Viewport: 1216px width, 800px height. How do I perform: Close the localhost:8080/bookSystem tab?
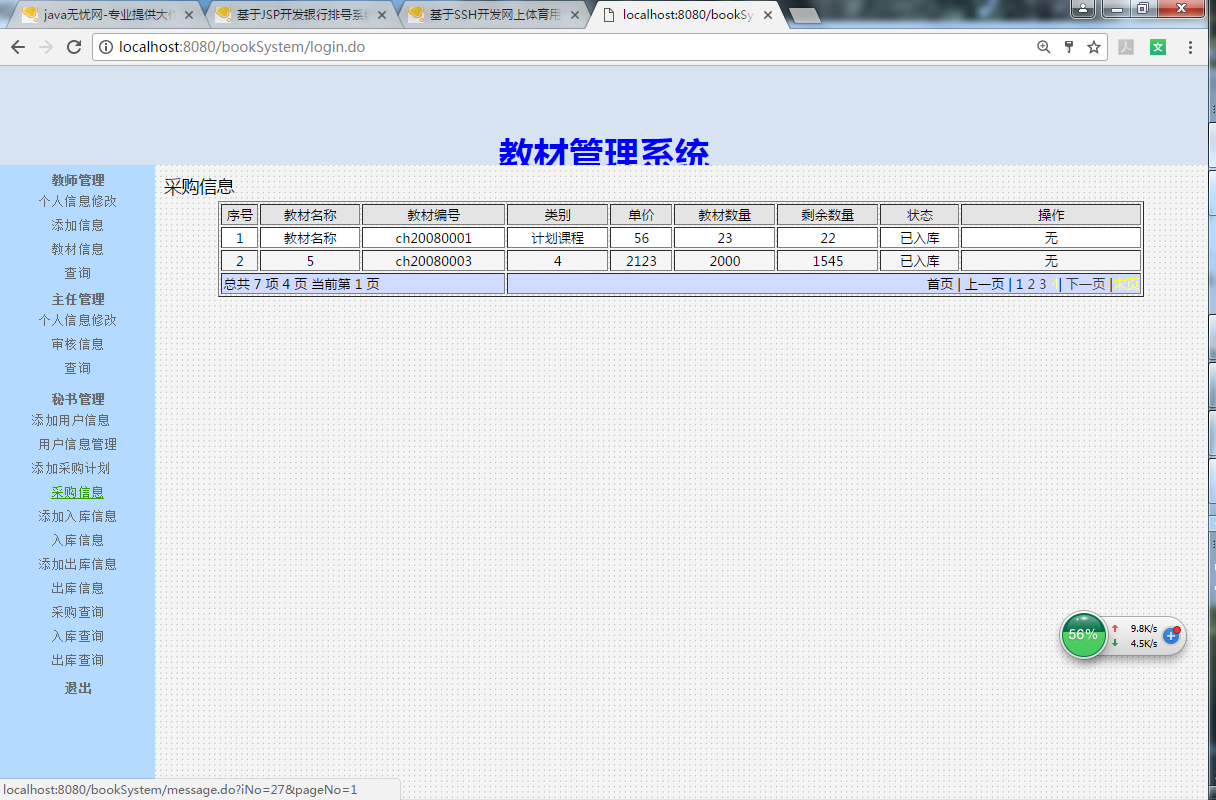[768, 15]
